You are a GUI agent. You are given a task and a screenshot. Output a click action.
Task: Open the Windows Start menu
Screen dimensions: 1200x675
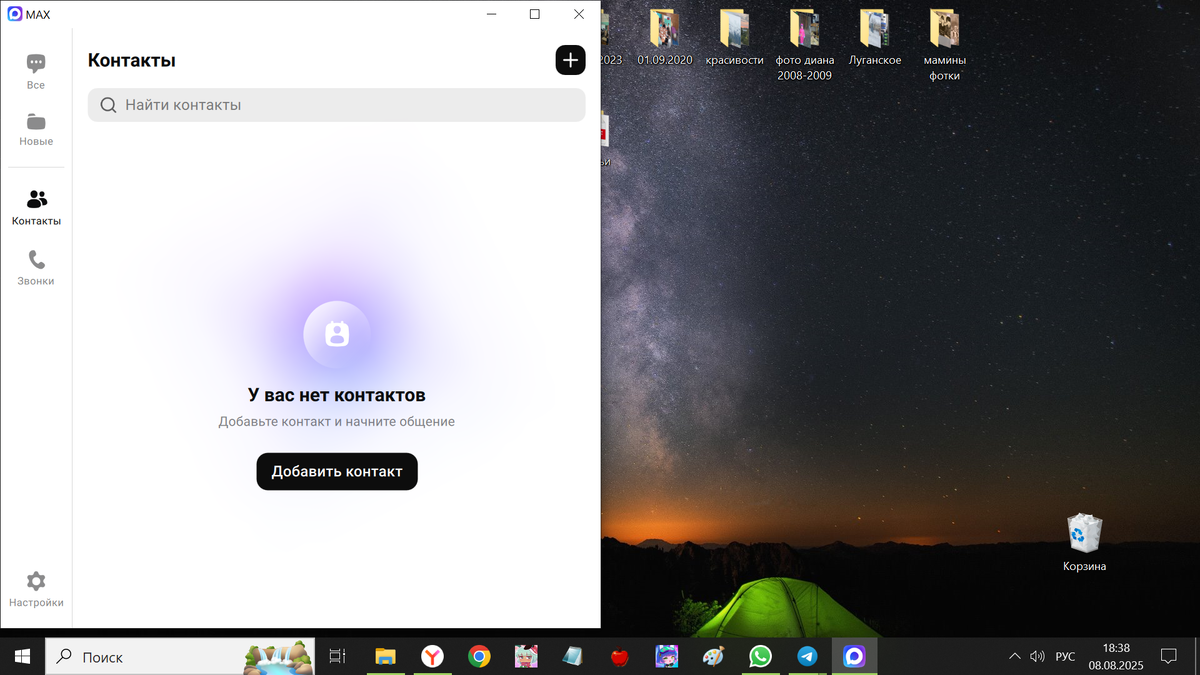[x=22, y=657]
